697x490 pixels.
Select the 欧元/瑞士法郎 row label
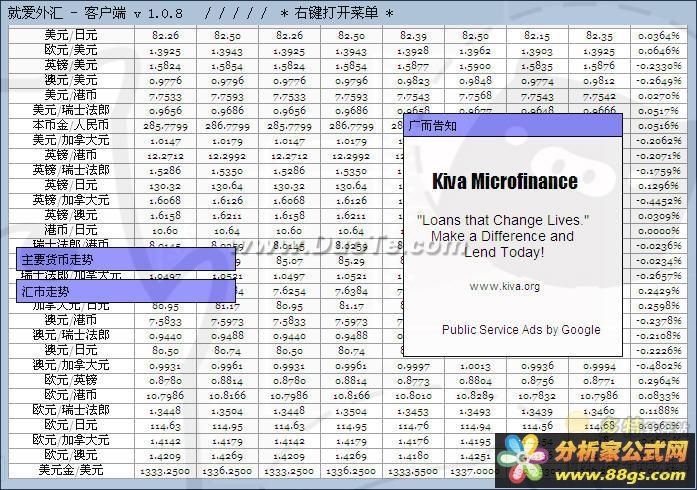point(71,410)
